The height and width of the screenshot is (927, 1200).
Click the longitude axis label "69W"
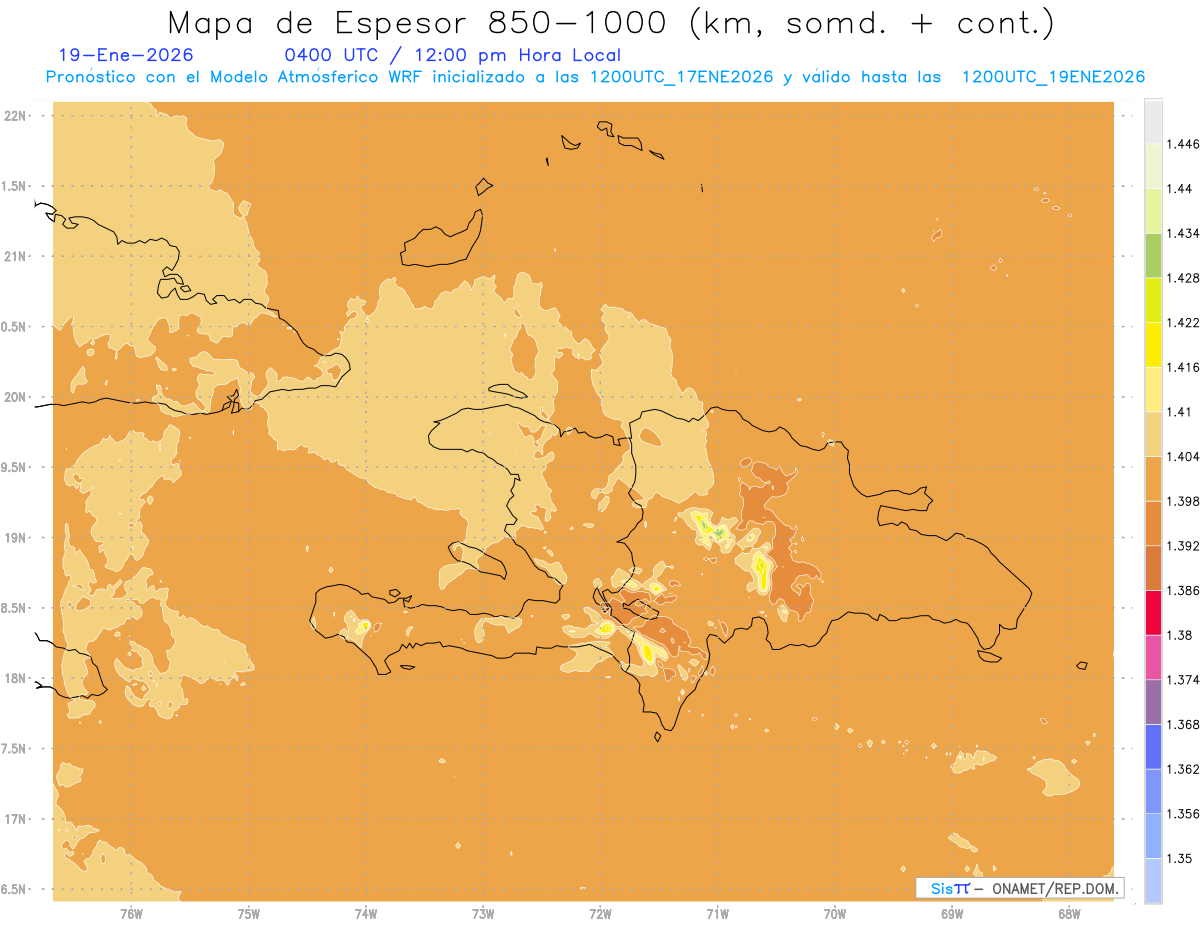tap(951, 913)
